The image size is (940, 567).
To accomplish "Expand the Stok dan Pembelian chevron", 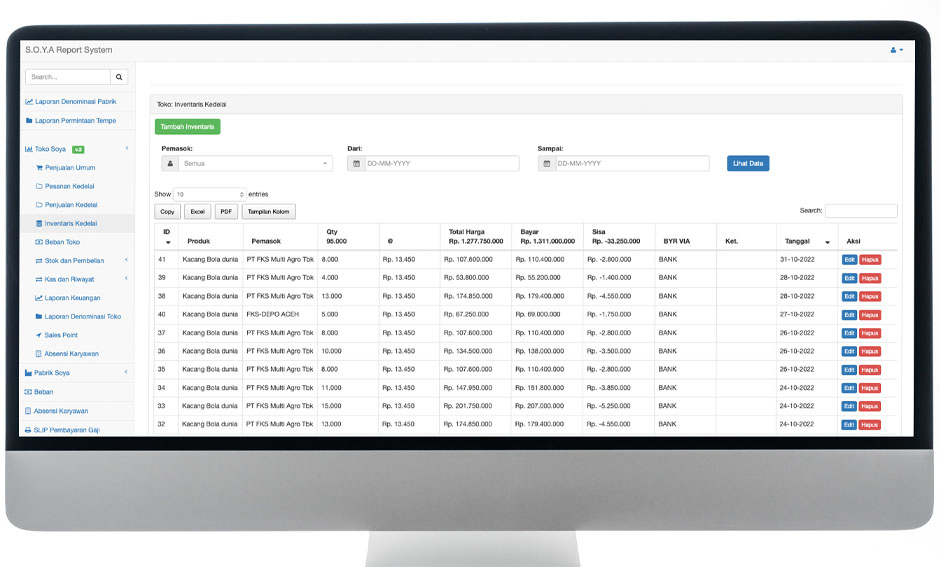I will (126, 260).
